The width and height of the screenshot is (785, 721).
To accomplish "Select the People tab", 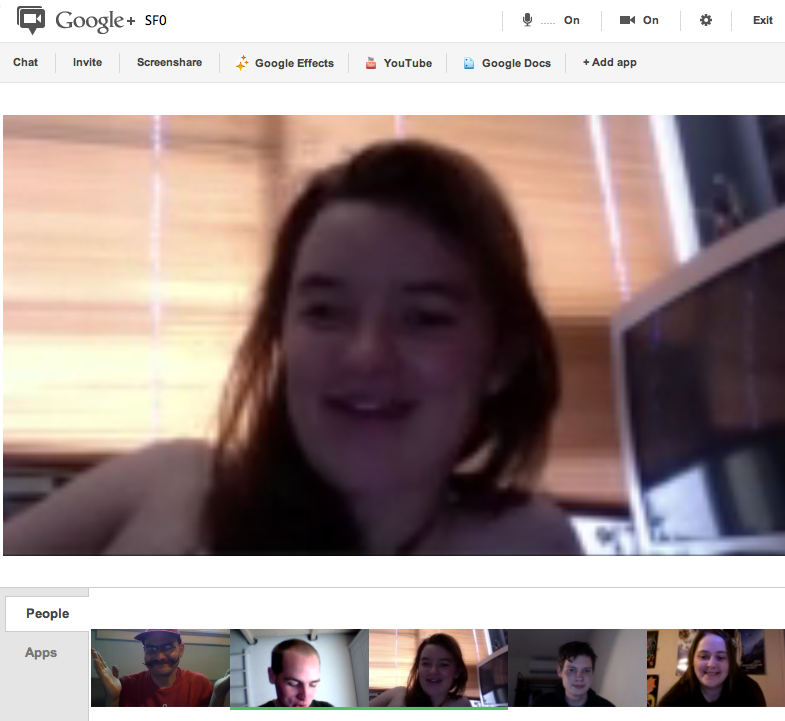I will 48,614.
